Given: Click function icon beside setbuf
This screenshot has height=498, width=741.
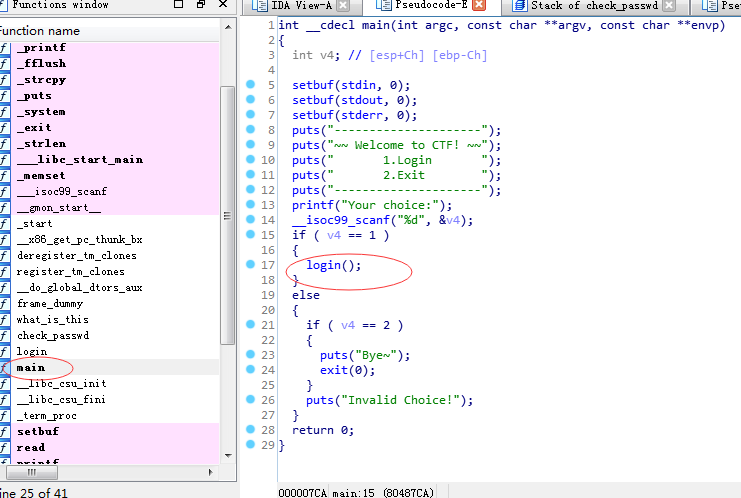Looking at the screenshot, I should click(x=4, y=432).
